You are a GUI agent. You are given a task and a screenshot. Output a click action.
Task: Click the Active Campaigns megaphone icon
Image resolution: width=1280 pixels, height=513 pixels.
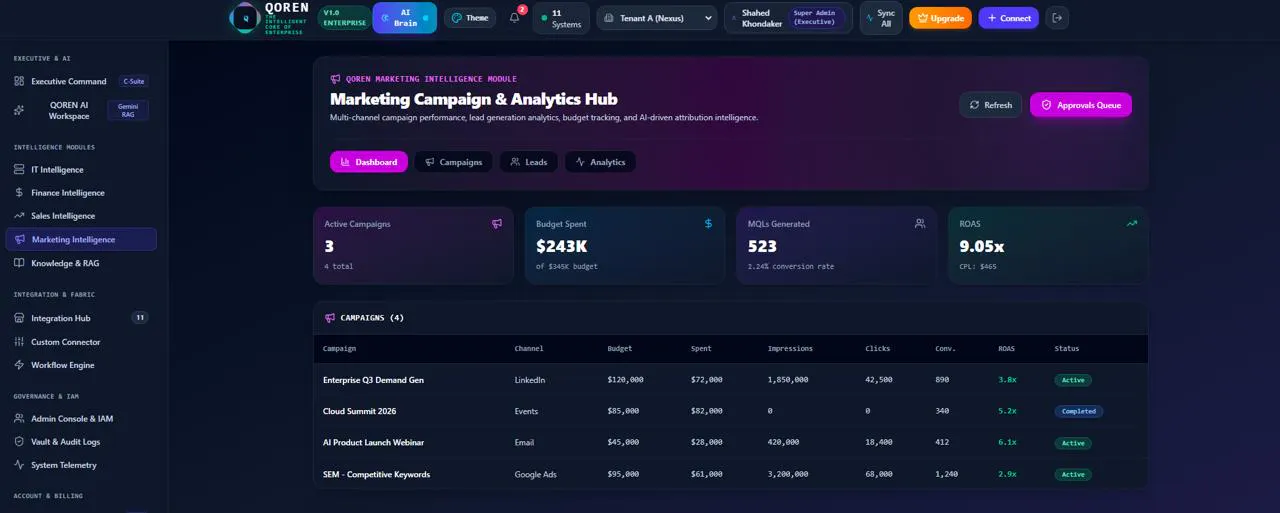tap(497, 224)
